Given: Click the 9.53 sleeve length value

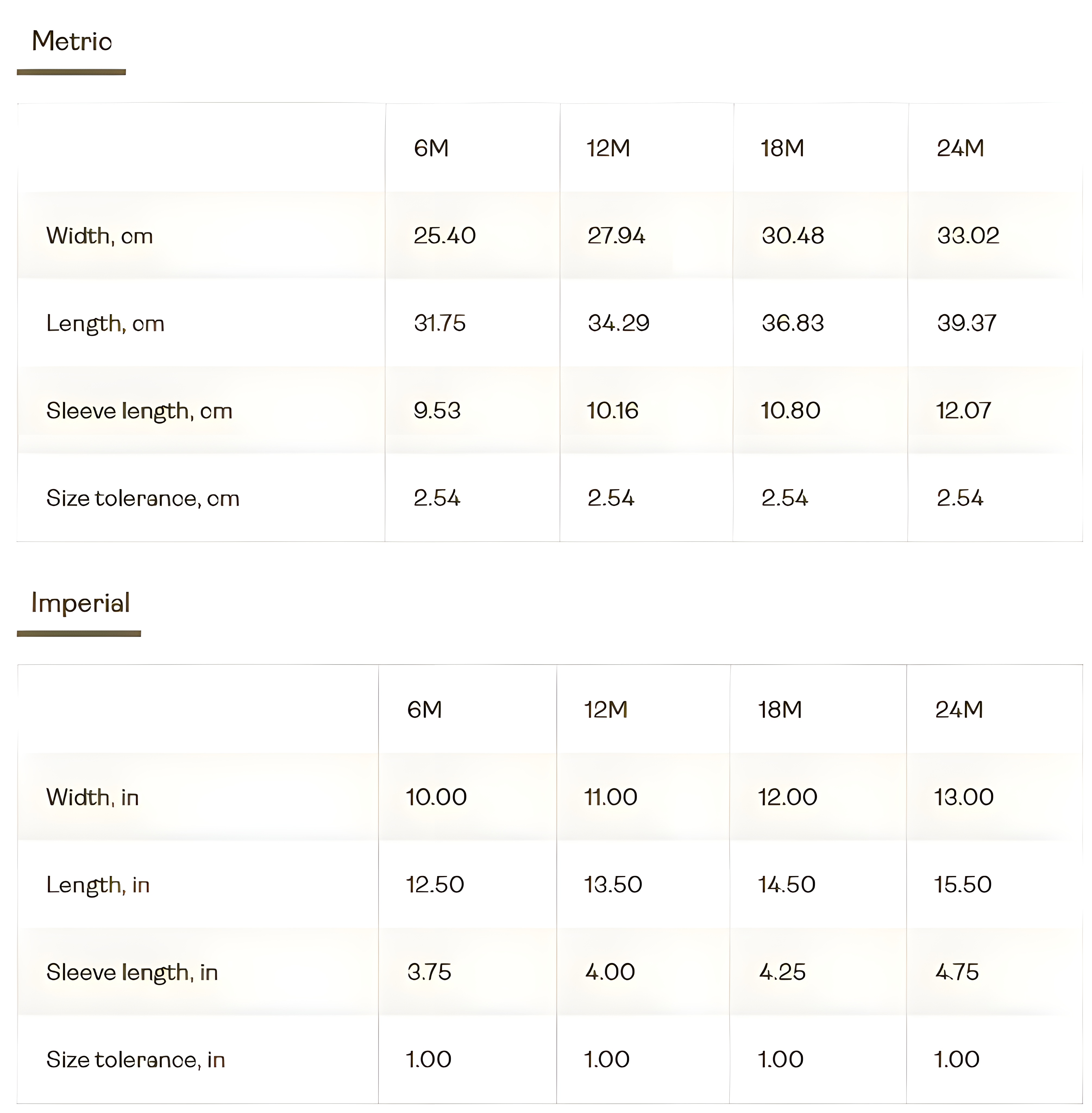Looking at the screenshot, I should coord(437,411).
